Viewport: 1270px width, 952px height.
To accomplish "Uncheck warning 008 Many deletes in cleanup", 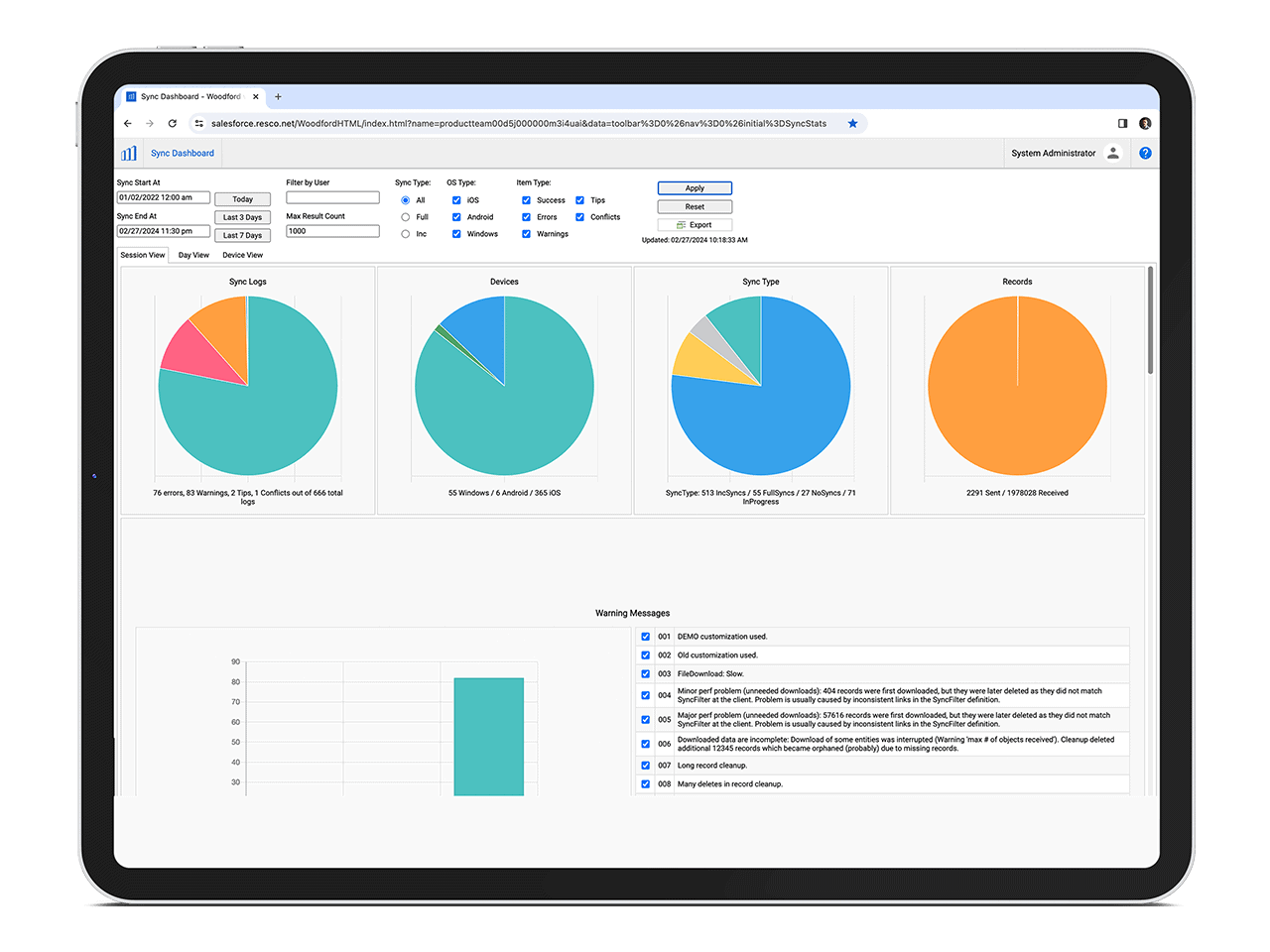I will pyautogui.click(x=645, y=784).
